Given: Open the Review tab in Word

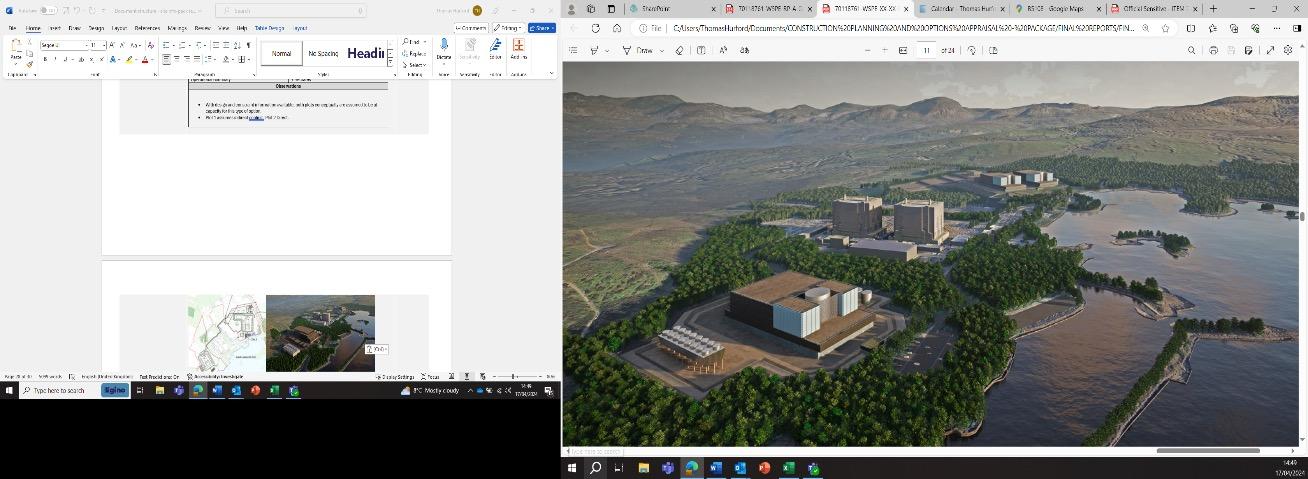Looking at the screenshot, I should (x=203, y=28).
